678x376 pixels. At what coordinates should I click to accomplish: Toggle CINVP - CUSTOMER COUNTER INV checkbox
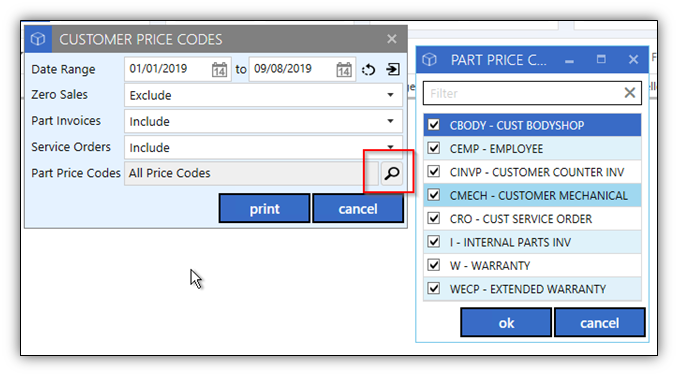(434, 172)
